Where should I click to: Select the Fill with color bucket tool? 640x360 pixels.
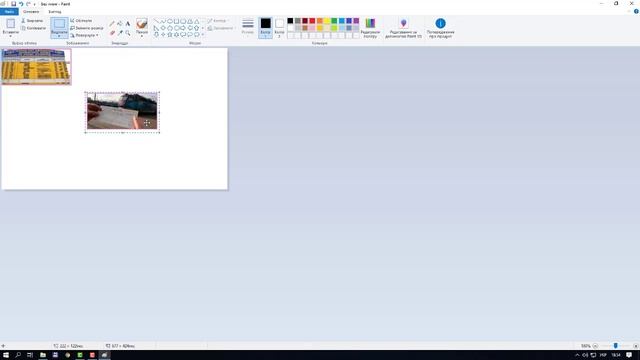[120, 24]
